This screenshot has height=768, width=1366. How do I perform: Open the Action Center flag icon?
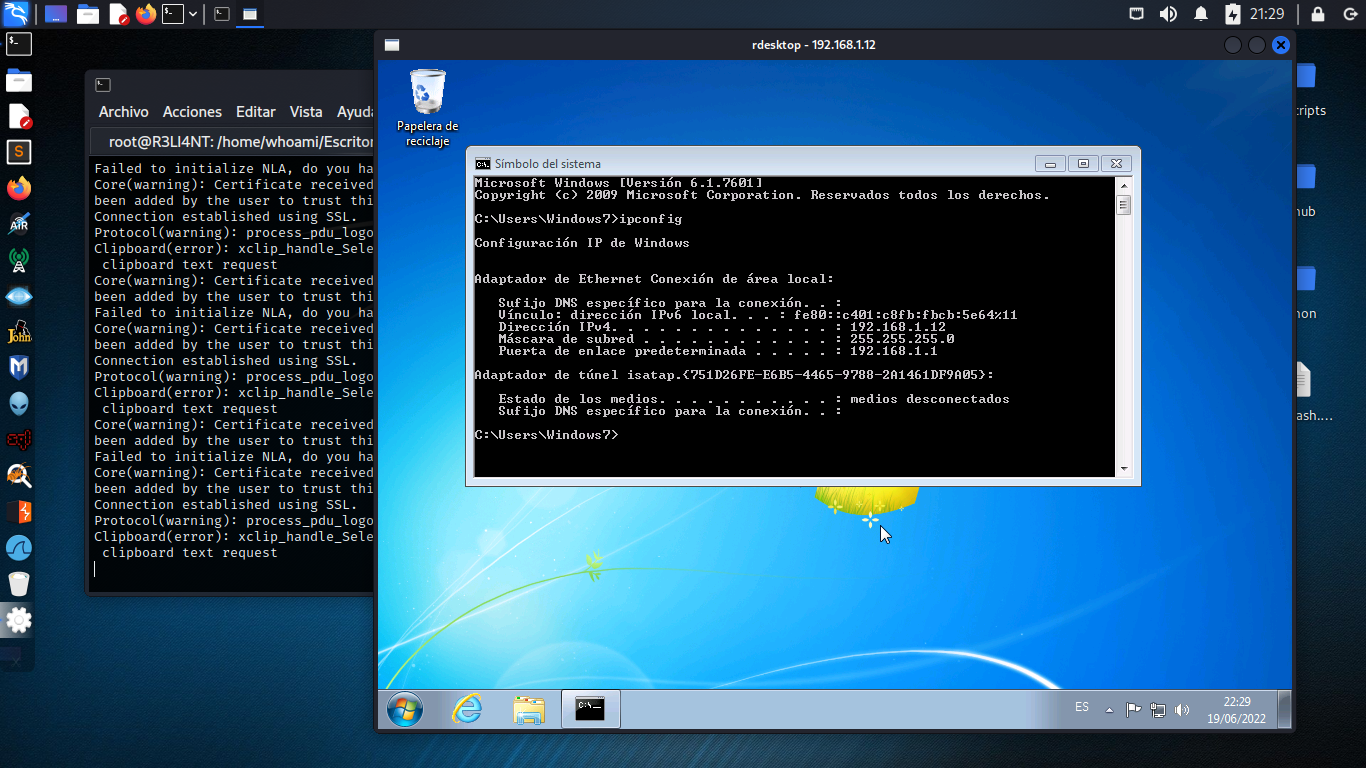pos(1133,710)
